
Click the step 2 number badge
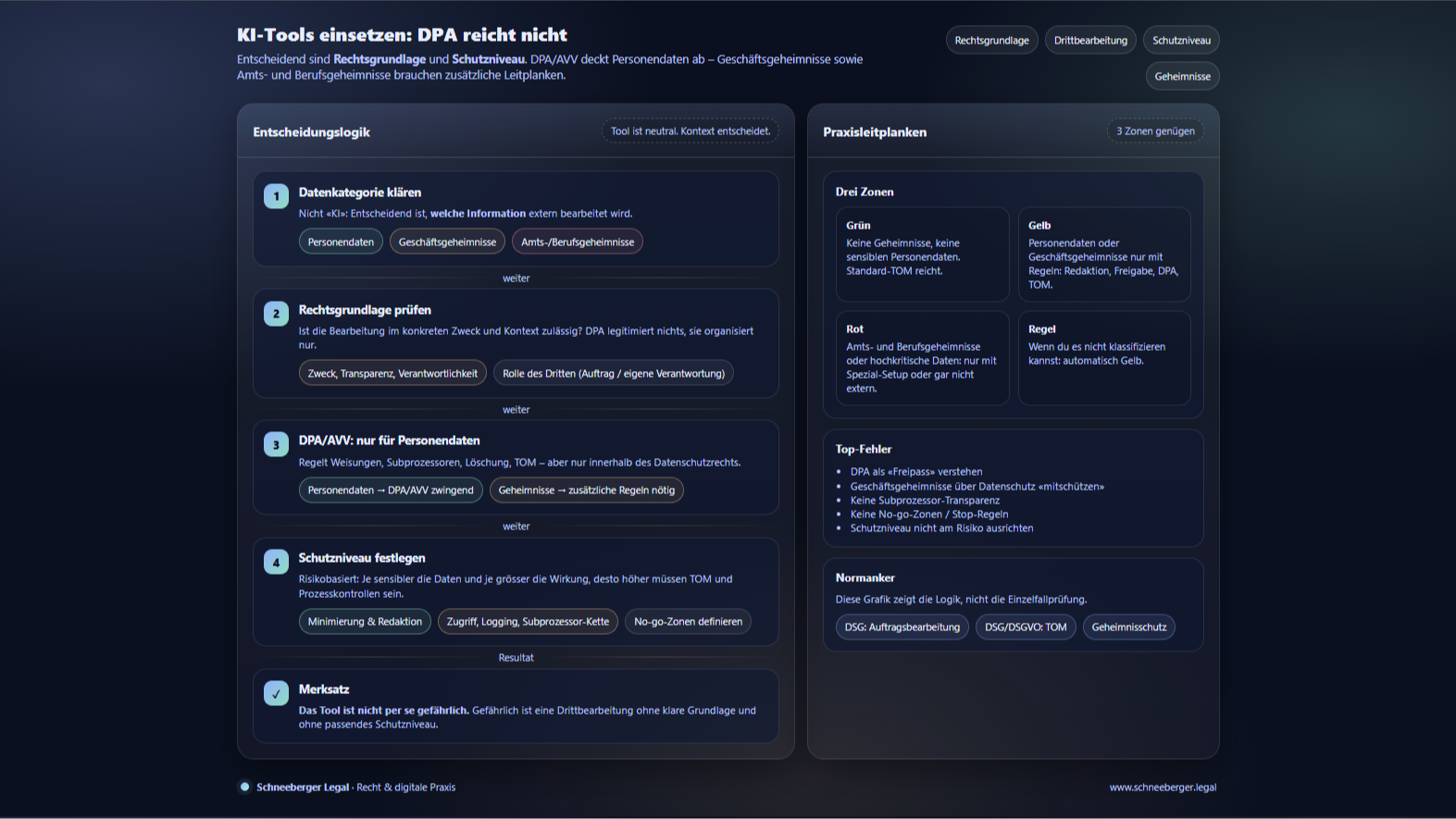point(276,314)
